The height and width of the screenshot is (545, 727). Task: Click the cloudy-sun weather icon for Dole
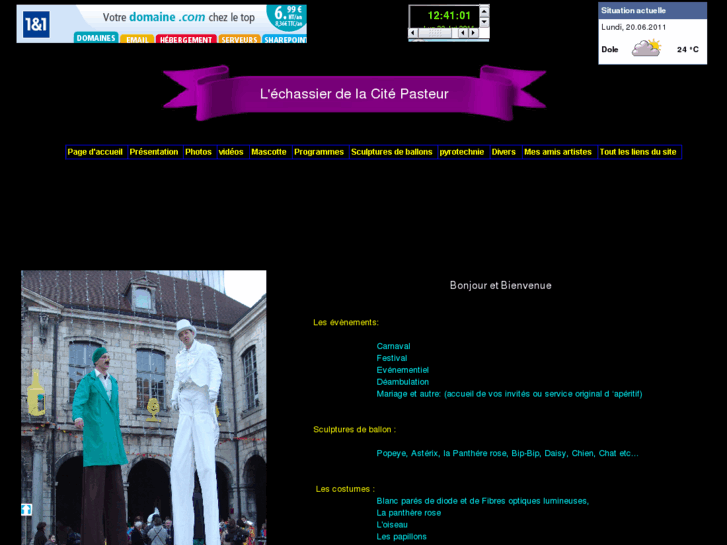click(x=647, y=48)
